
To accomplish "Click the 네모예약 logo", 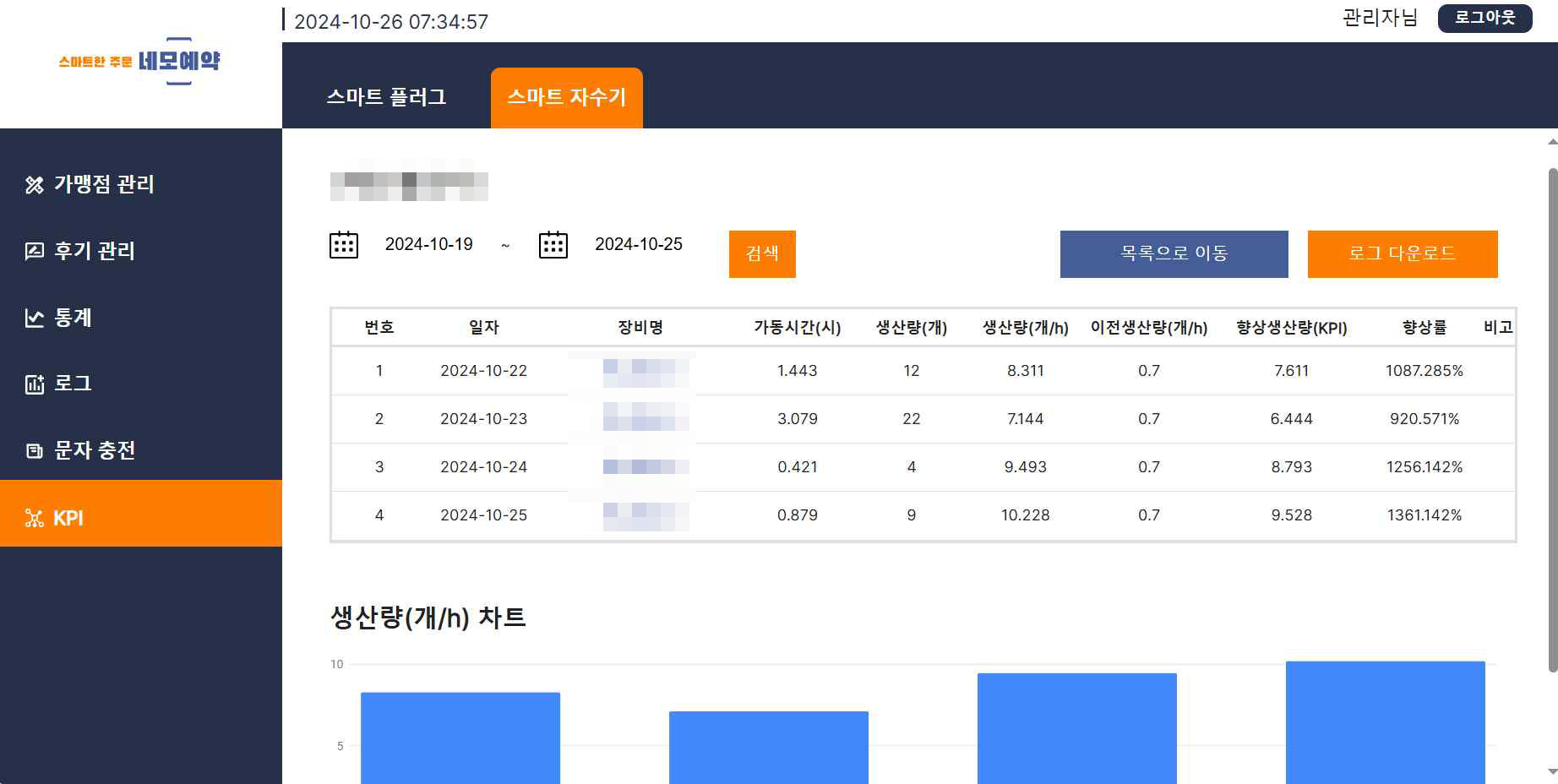I will 139,62.
